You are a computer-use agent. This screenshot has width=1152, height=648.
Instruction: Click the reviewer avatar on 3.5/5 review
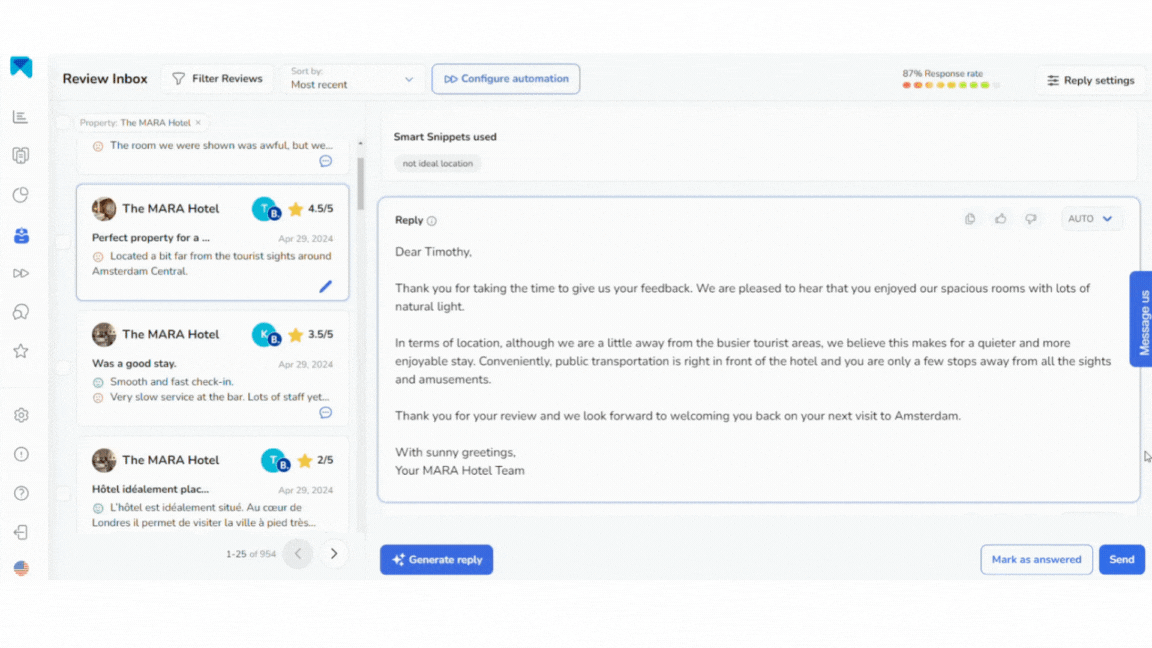[x=266, y=335]
